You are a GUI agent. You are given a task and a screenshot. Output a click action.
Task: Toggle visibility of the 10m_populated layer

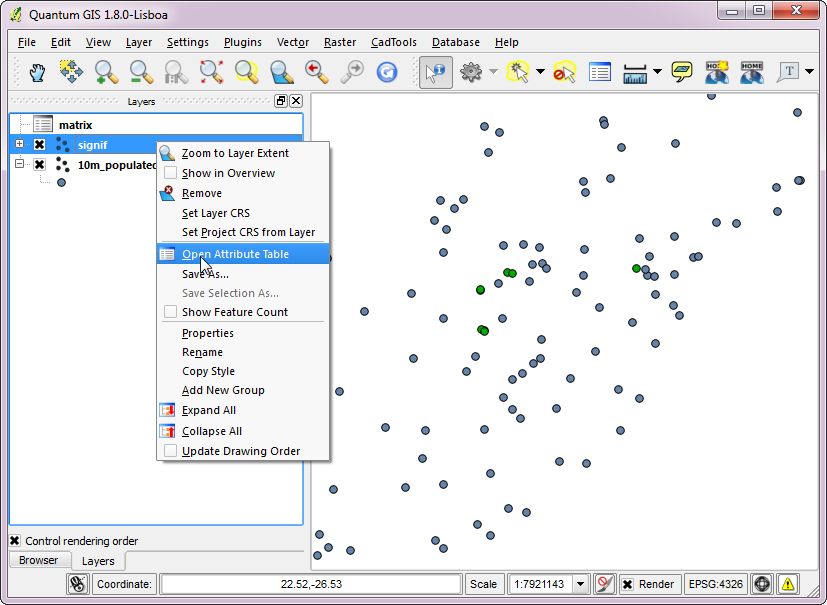point(39,165)
